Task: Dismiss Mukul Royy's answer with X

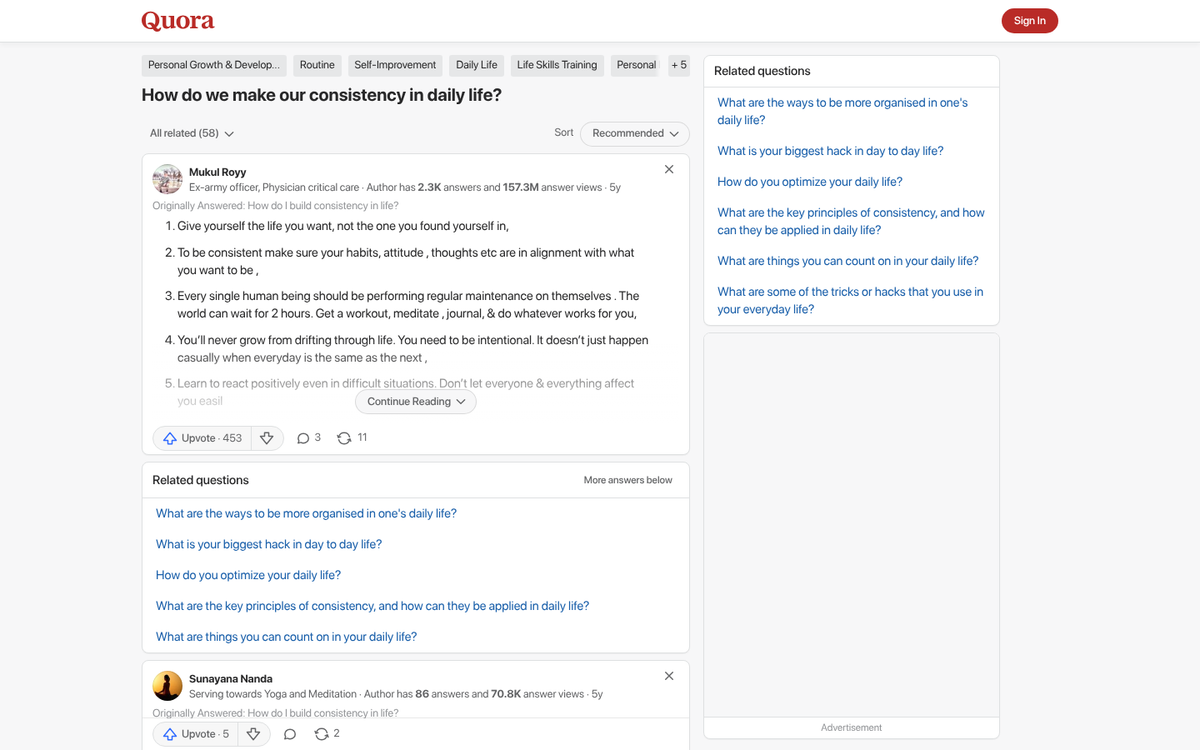Action: pos(669,170)
